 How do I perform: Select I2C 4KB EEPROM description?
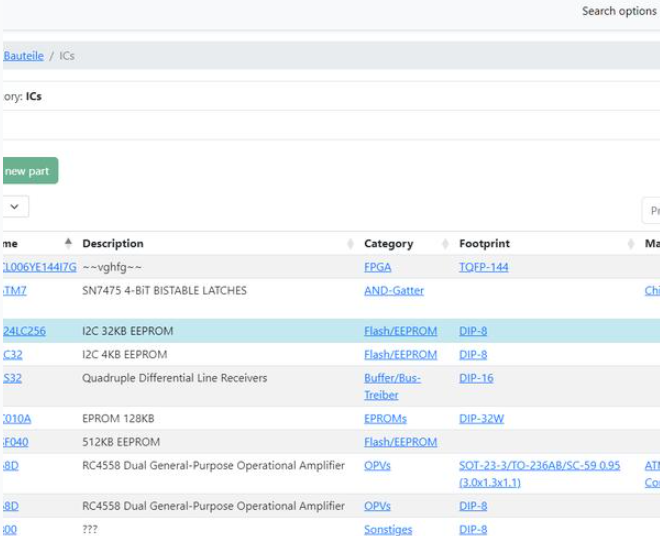pyautogui.click(x=125, y=355)
